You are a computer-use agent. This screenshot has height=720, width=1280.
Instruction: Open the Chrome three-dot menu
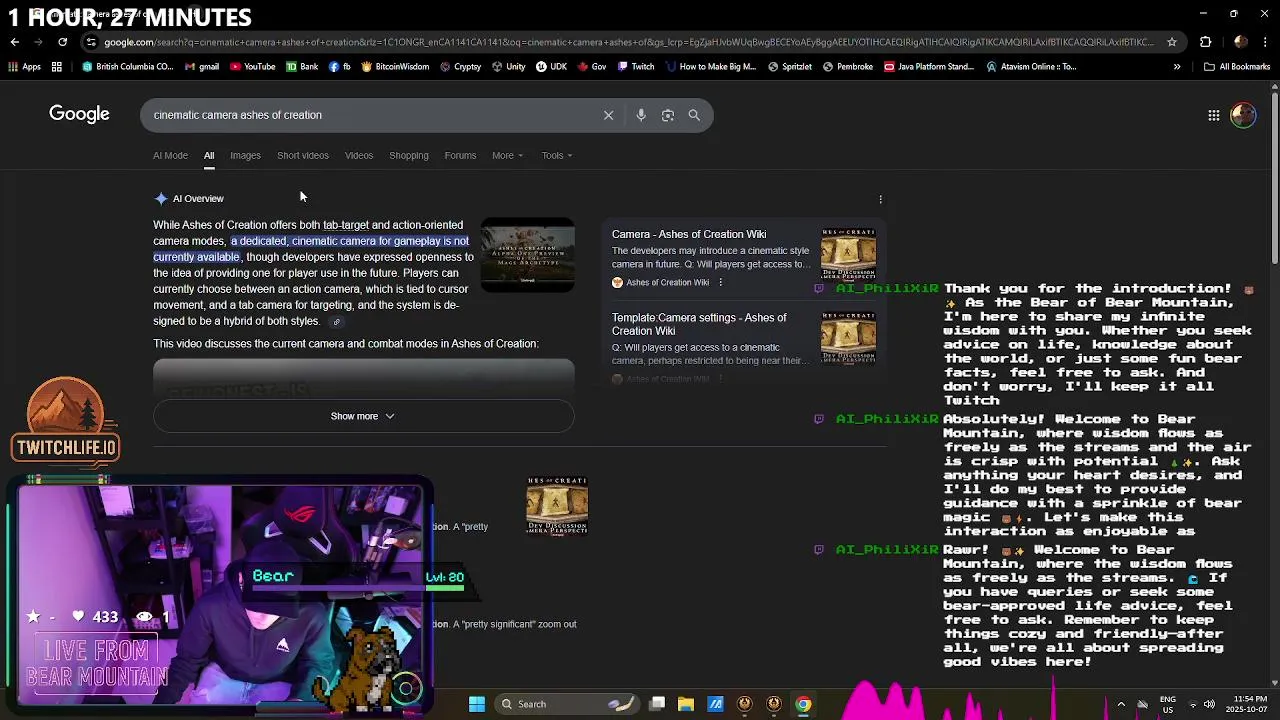pyautogui.click(x=1266, y=42)
